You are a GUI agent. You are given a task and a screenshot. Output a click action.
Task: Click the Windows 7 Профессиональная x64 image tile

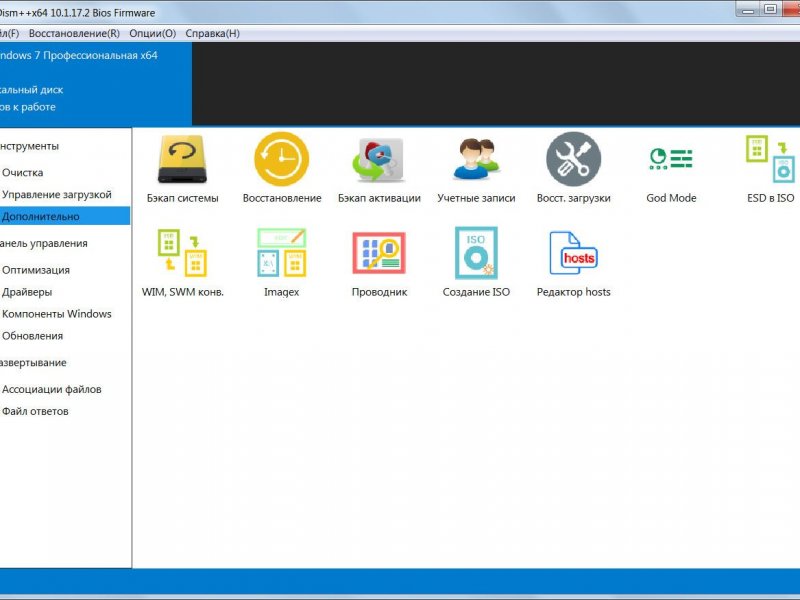[x=96, y=84]
